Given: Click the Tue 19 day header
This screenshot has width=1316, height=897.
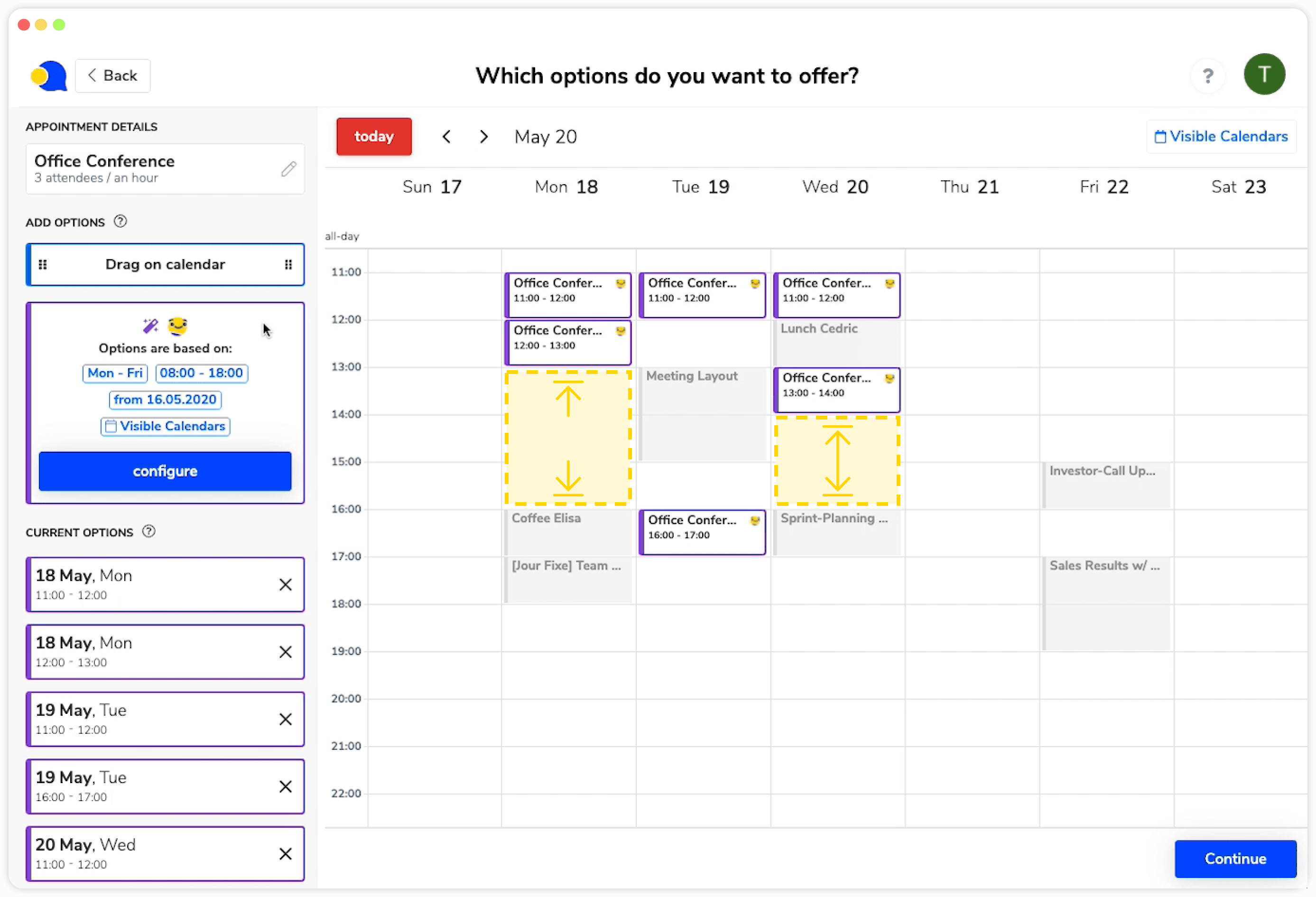Looking at the screenshot, I should [x=701, y=187].
